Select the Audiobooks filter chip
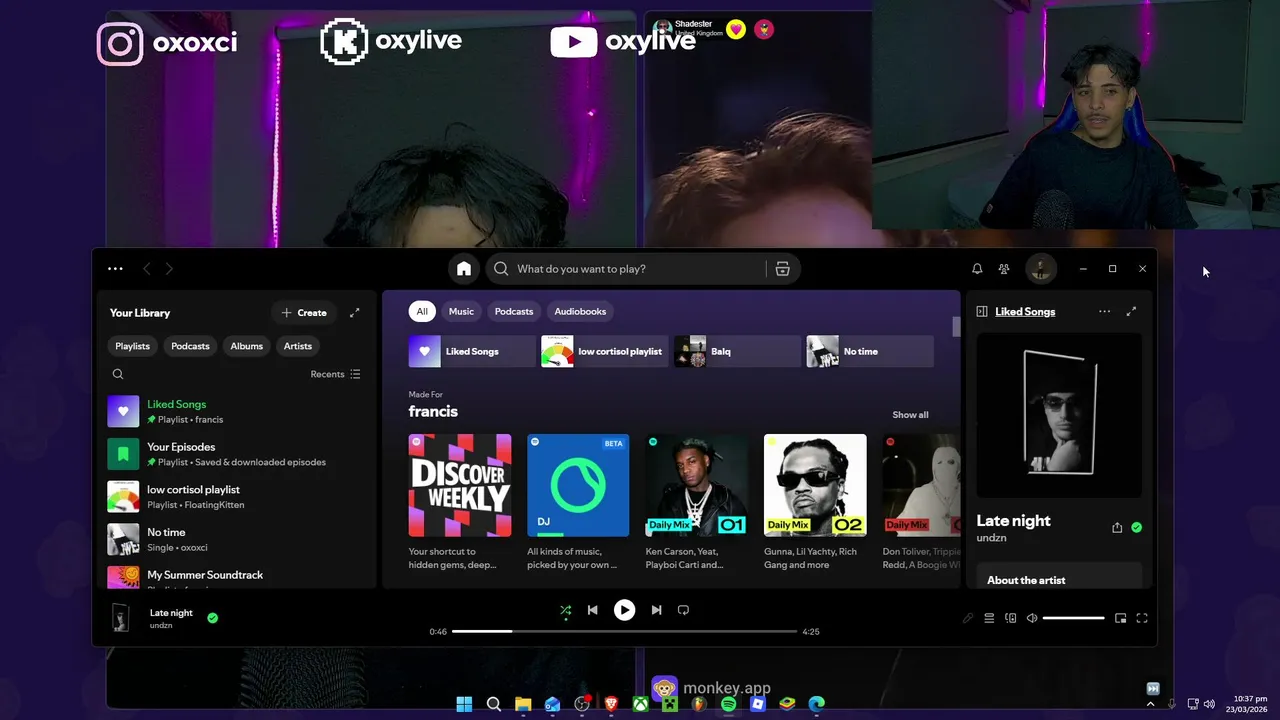This screenshot has width=1280, height=720. click(580, 311)
